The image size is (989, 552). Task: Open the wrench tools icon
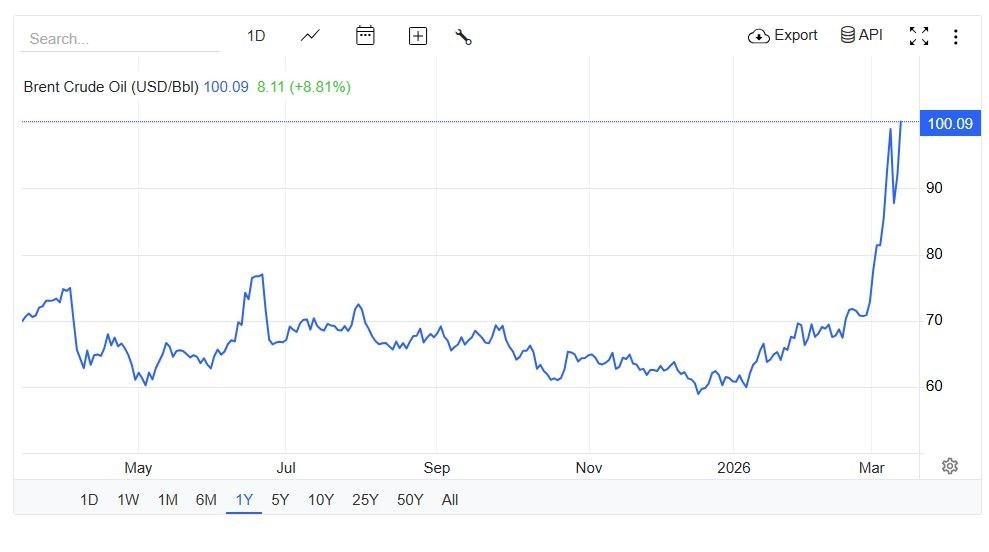463,37
